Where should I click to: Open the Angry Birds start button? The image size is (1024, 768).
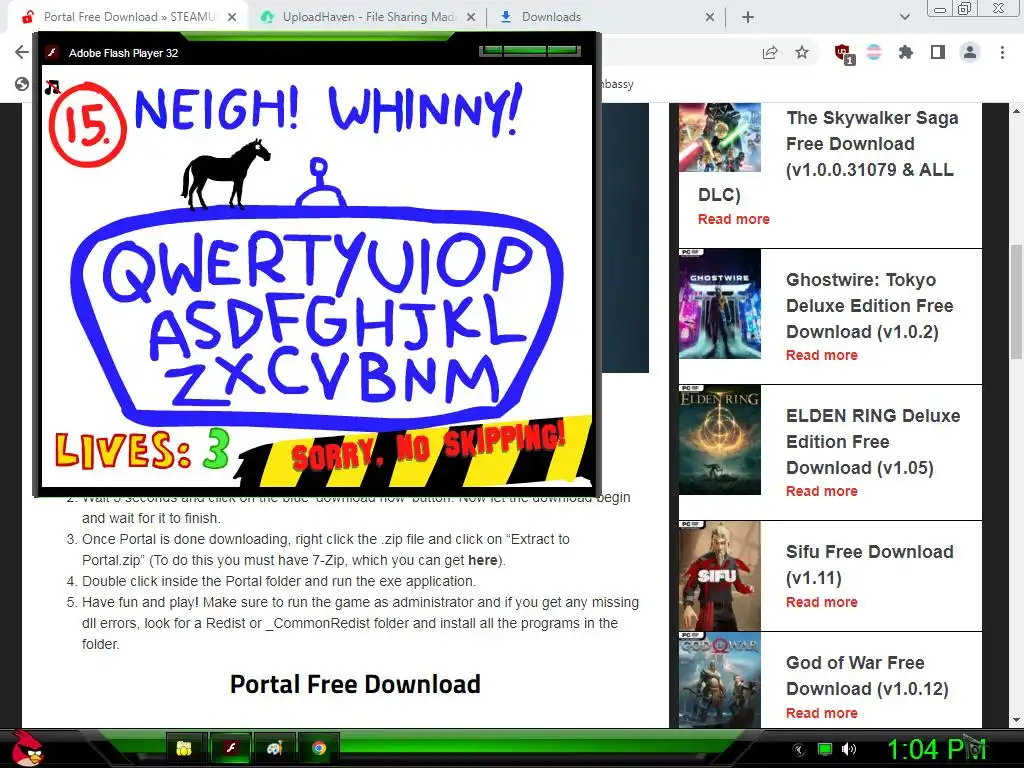tap(29, 748)
